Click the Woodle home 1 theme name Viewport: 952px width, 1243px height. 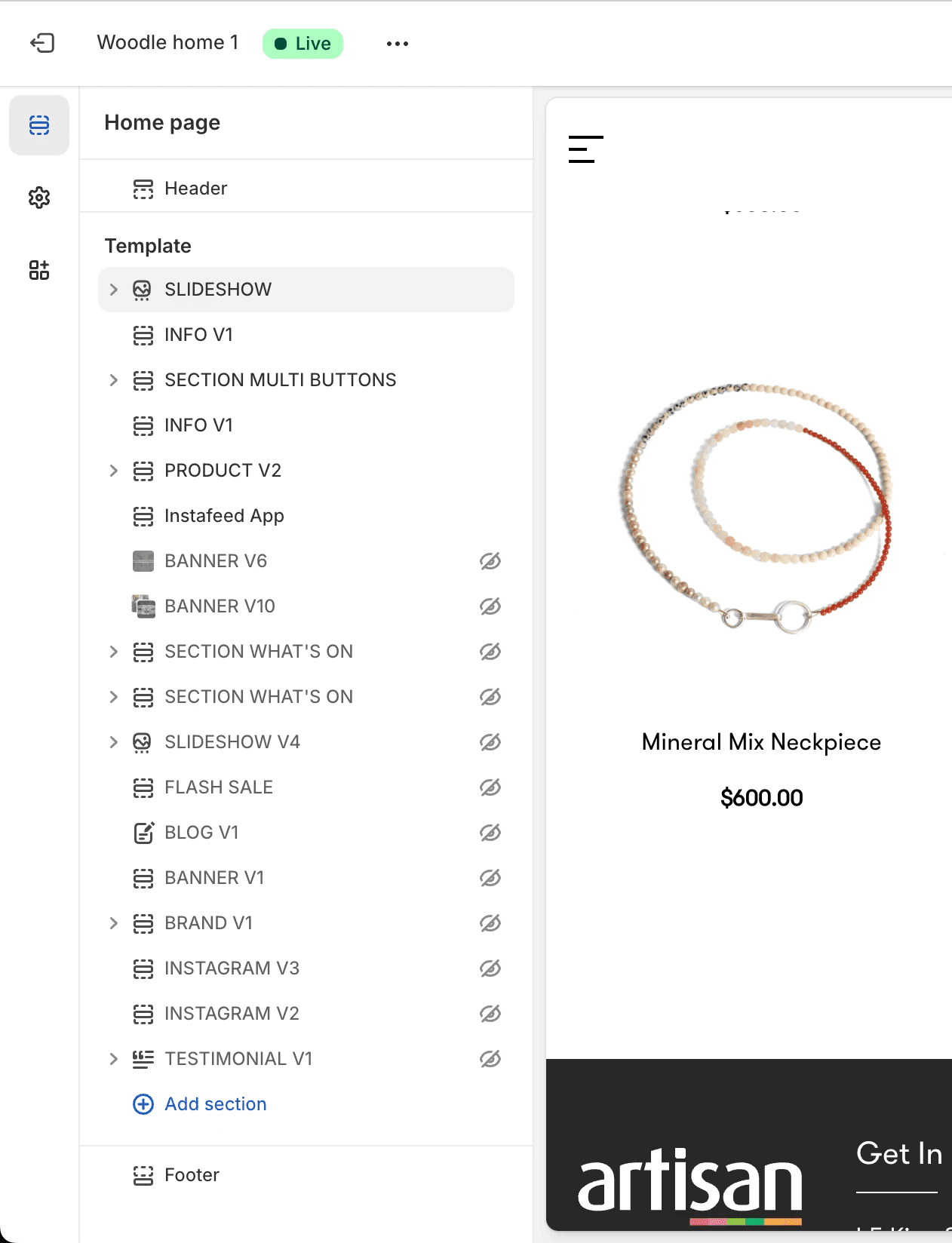pos(168,42)
